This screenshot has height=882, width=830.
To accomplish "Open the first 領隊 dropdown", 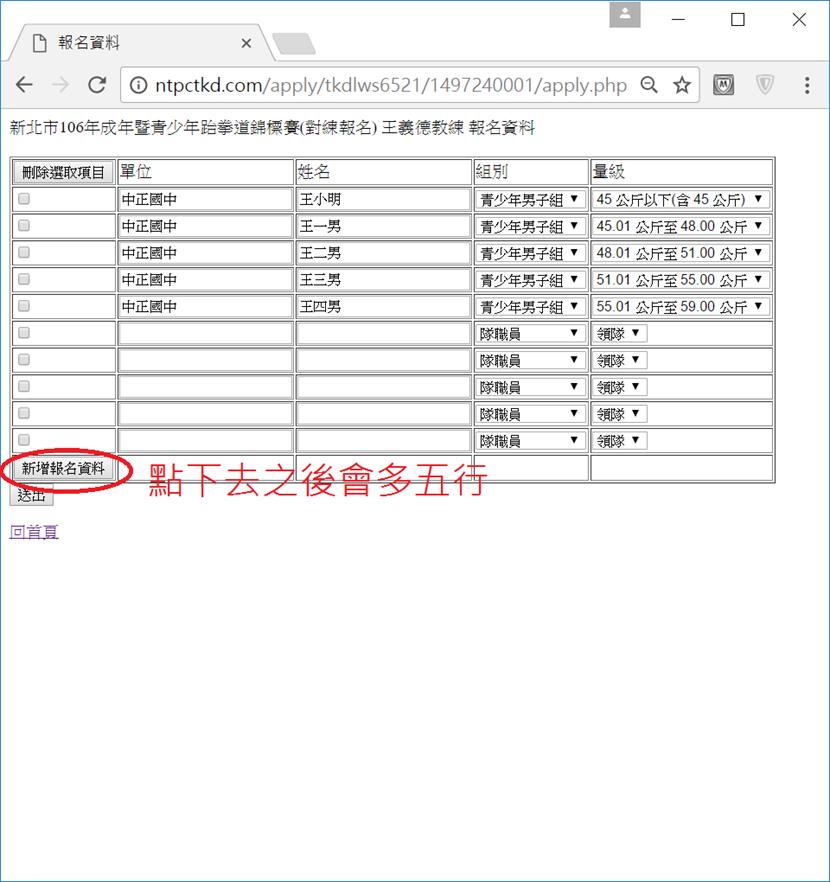I will (x=619, y=333).
